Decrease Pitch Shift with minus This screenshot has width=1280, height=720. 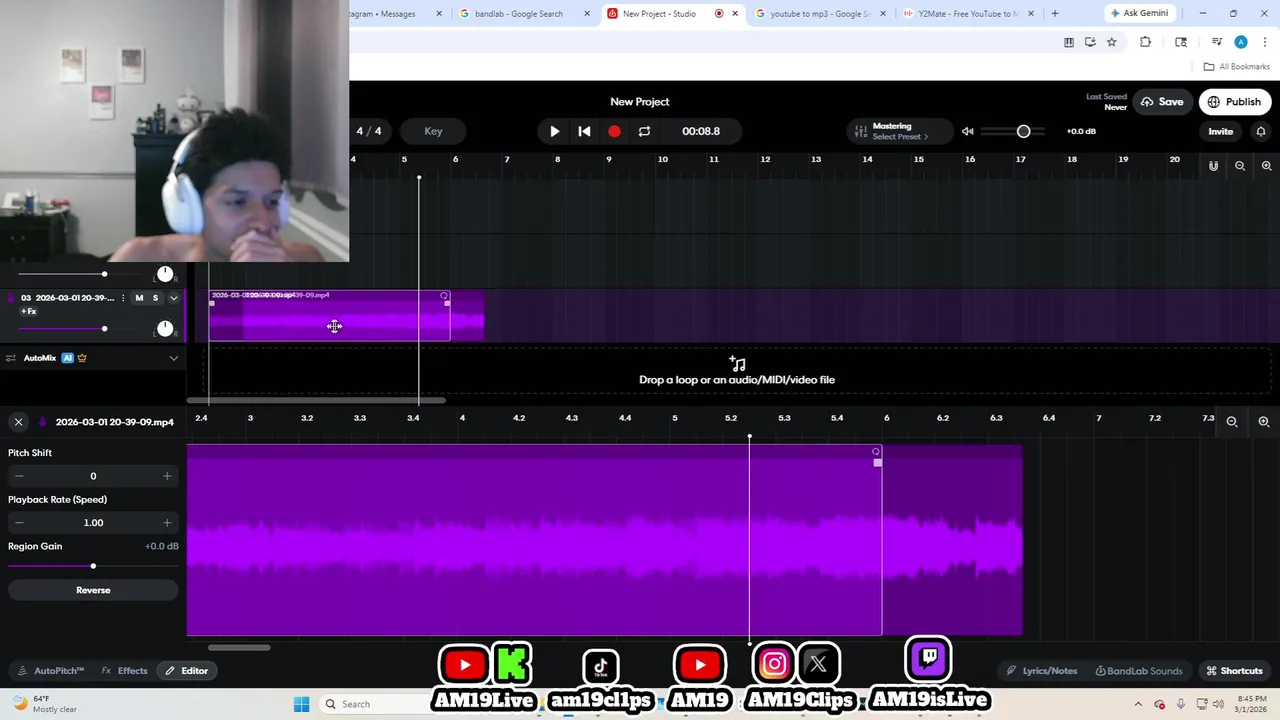click(19, 476)
